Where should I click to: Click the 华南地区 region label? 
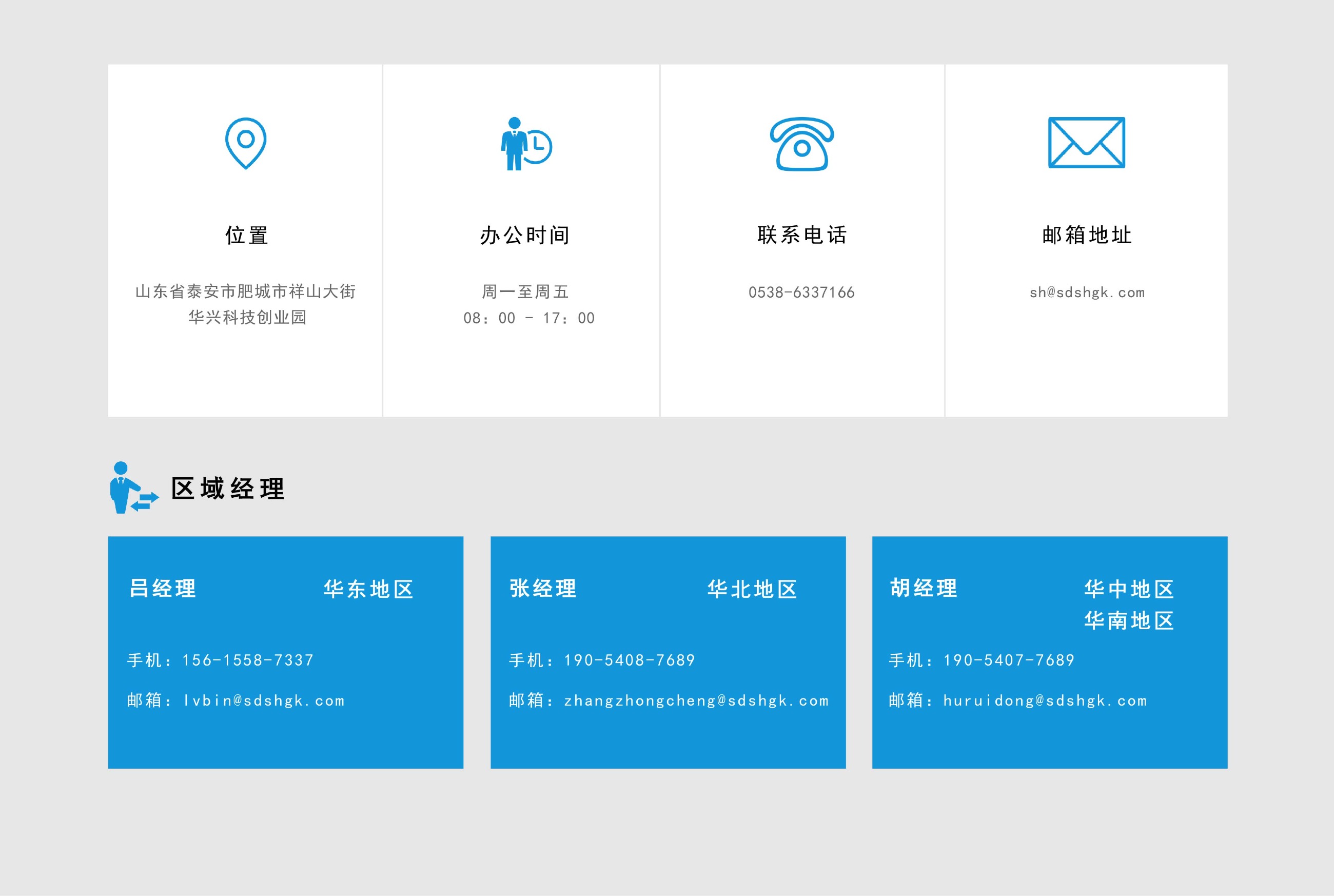[x=1129, y=620]
